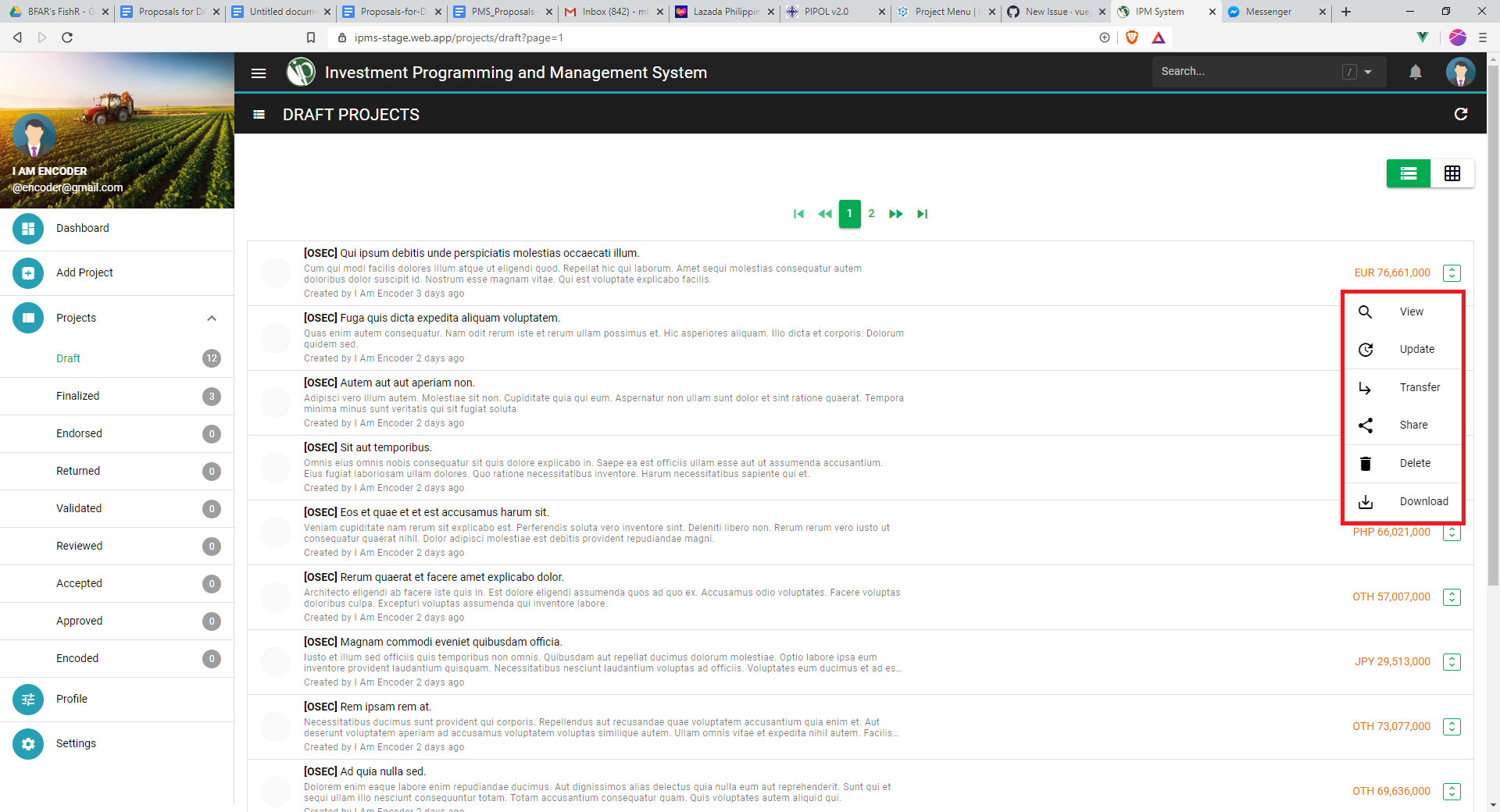
Task: Reload the page with browser reload button
Action: pyautogui.click(x=67, y=37)
